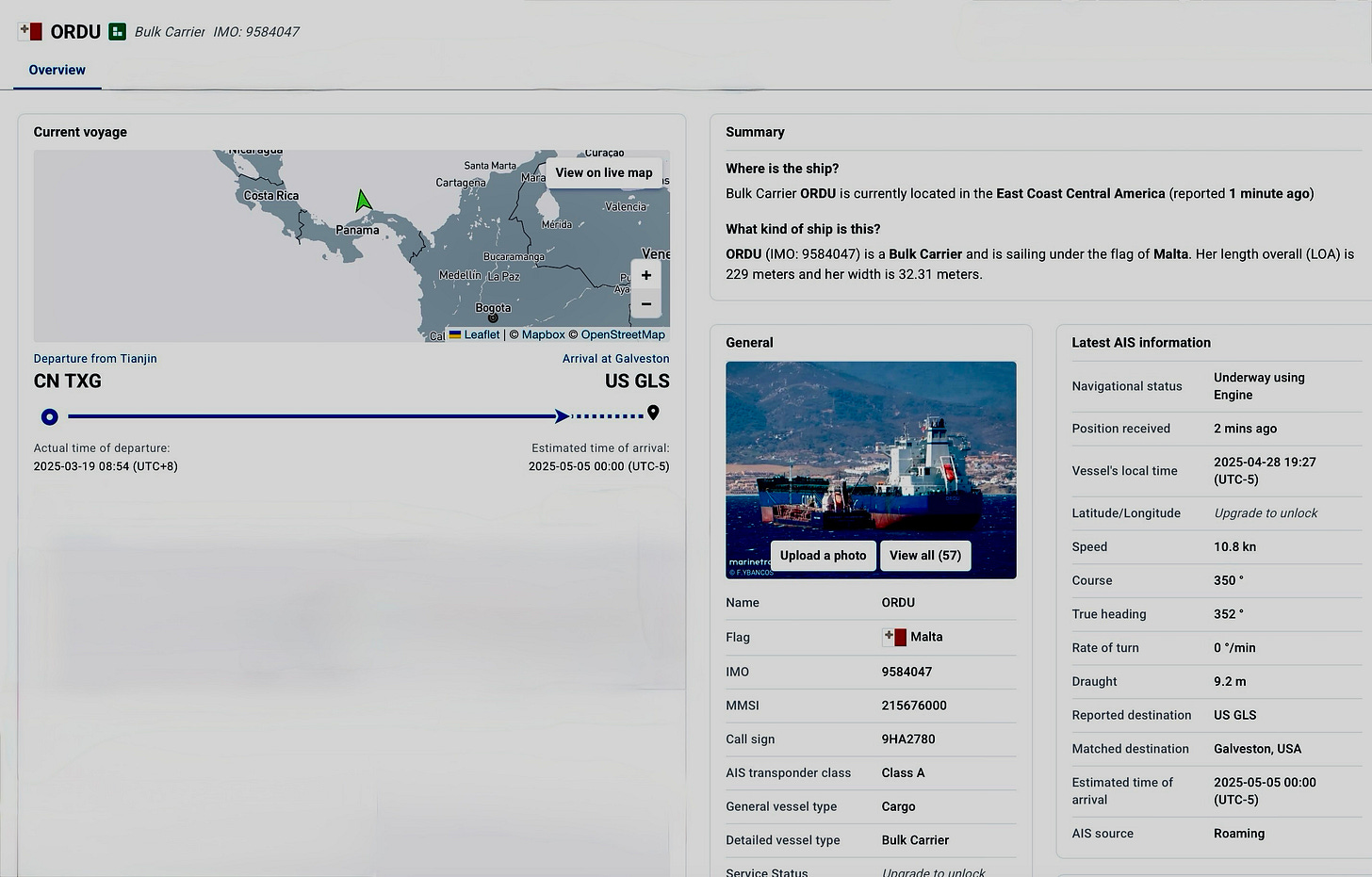Zoom out the map with minus button
This screenshot has width=1372, height=877.
(646, 303)
